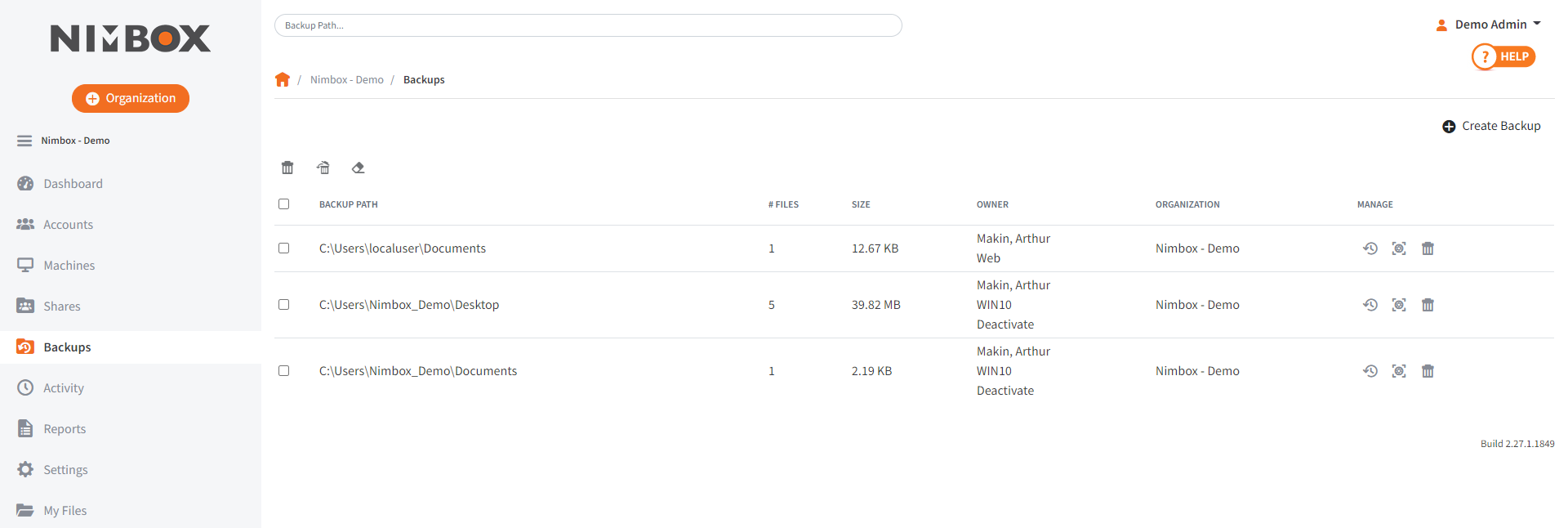The width and height of the screenshot is (1568, 528).
Task: Sort by the # FILES column header
Action: [783, 204]
